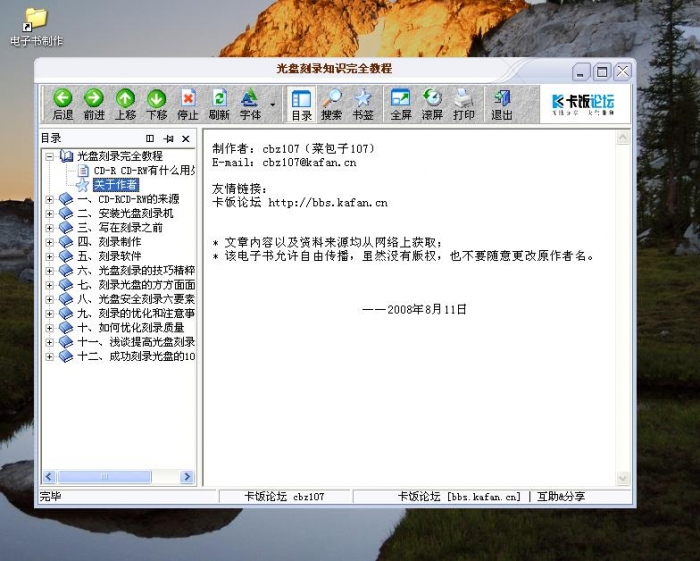Toggle the 目录 (Contents) panel button
The height and width of the screenshot is (561, 700).
click(x=301, y=103)
